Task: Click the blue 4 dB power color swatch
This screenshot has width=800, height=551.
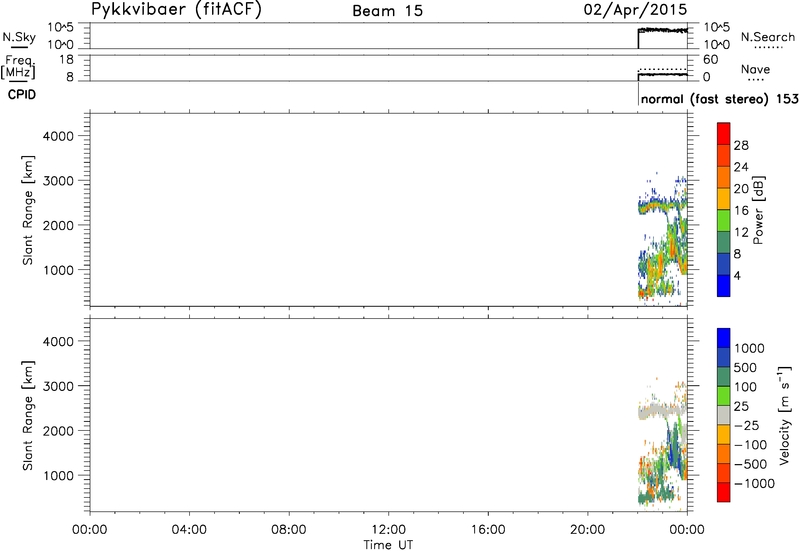Action: [723, 286]
